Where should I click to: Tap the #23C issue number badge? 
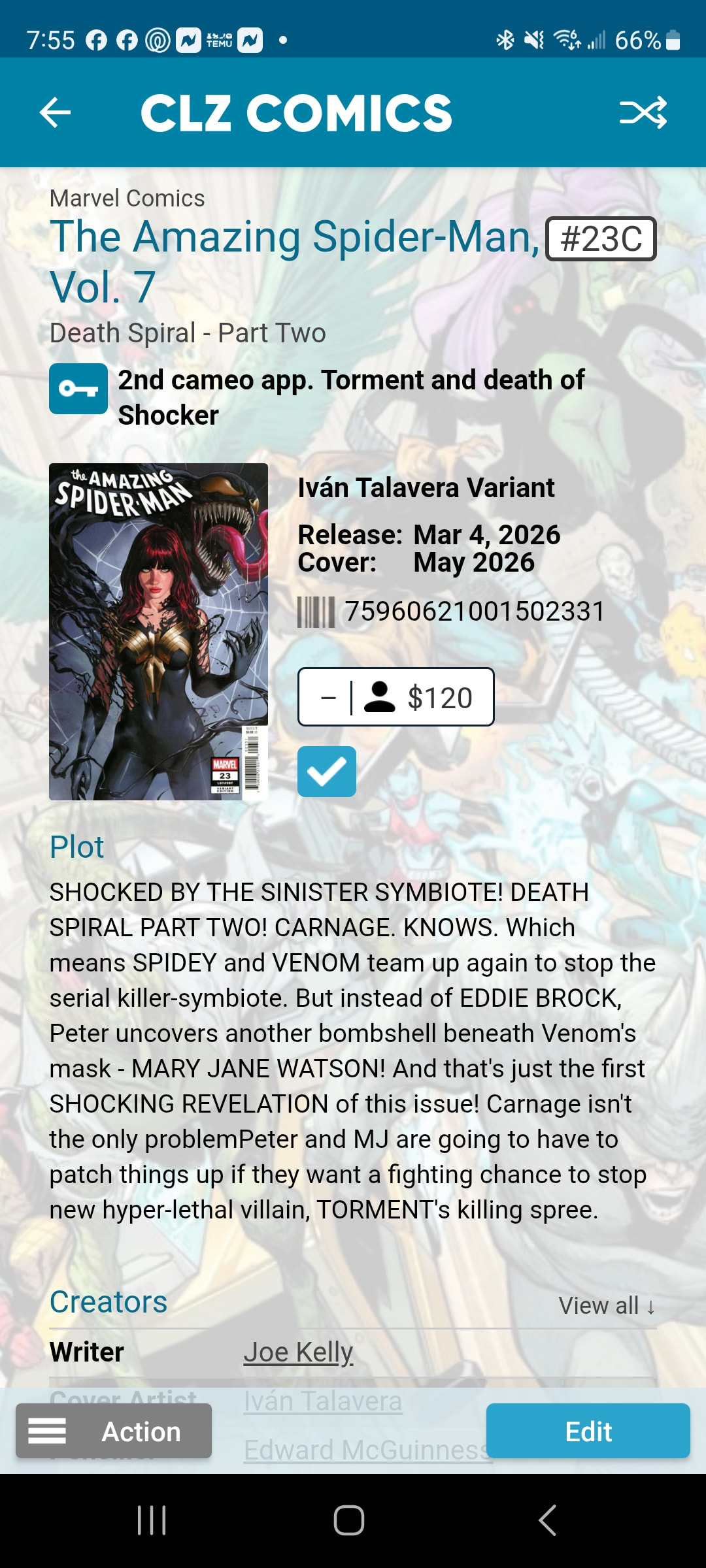601,238
